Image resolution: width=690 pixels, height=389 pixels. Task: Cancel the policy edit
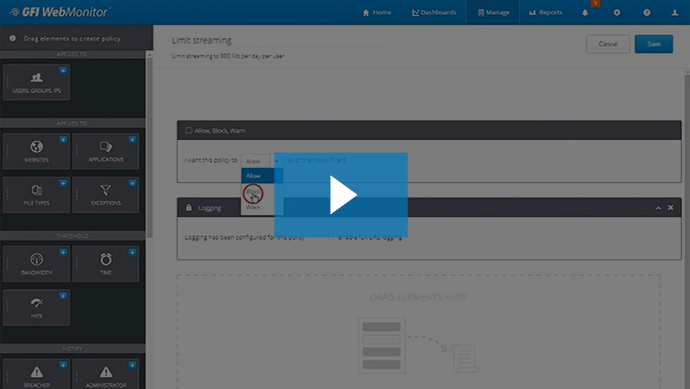tap(608, 44)
